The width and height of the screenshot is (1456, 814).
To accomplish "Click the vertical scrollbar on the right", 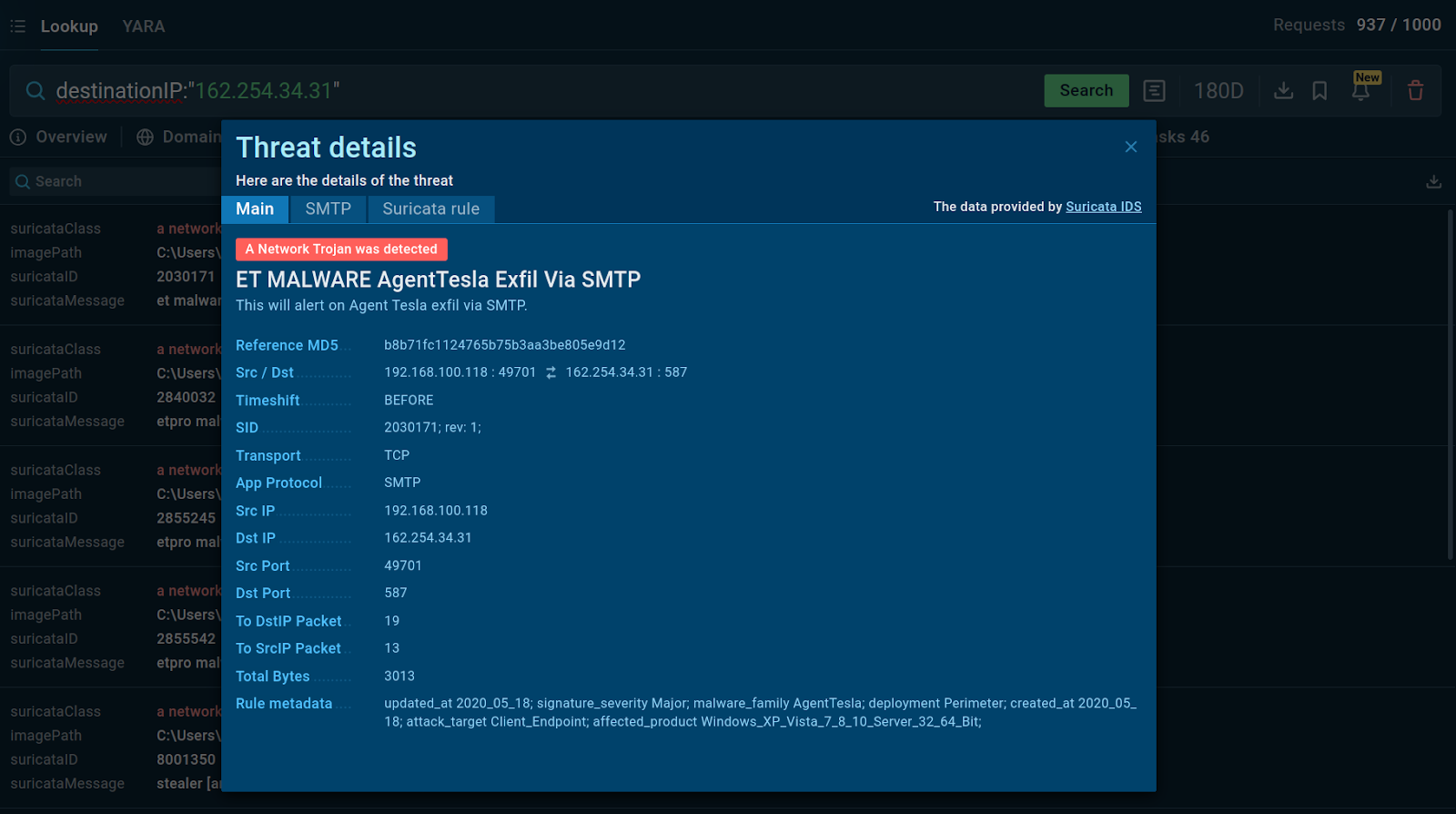I will (x=1451, y=382).
